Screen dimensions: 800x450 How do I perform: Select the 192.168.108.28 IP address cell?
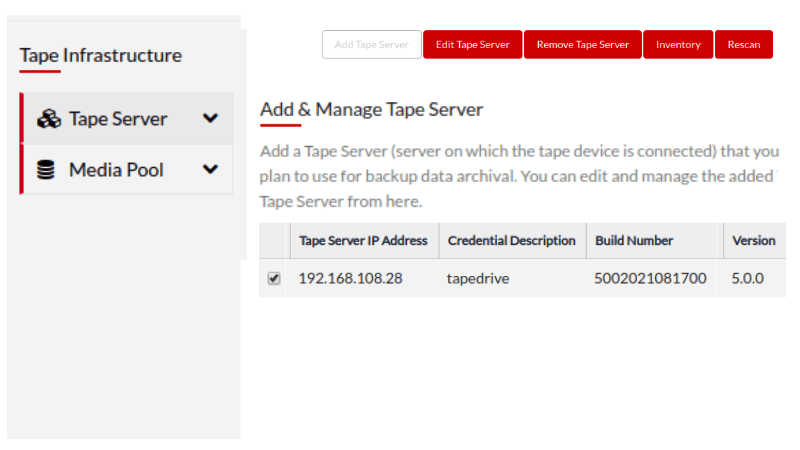coord(350,279)
